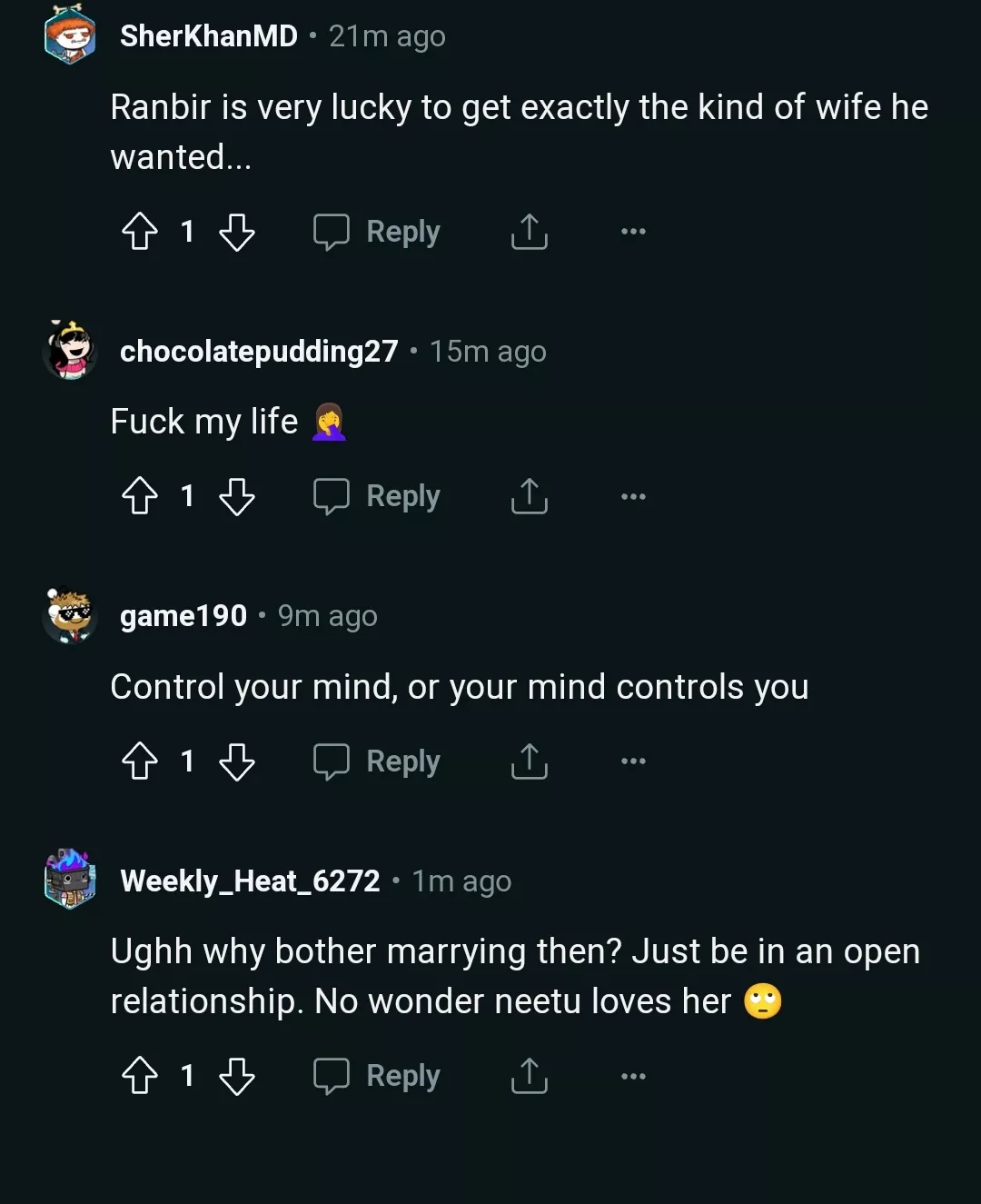Open game190's profile via username
The image size is (981, 1204).
pyautogui.click(x=183, y=615)
